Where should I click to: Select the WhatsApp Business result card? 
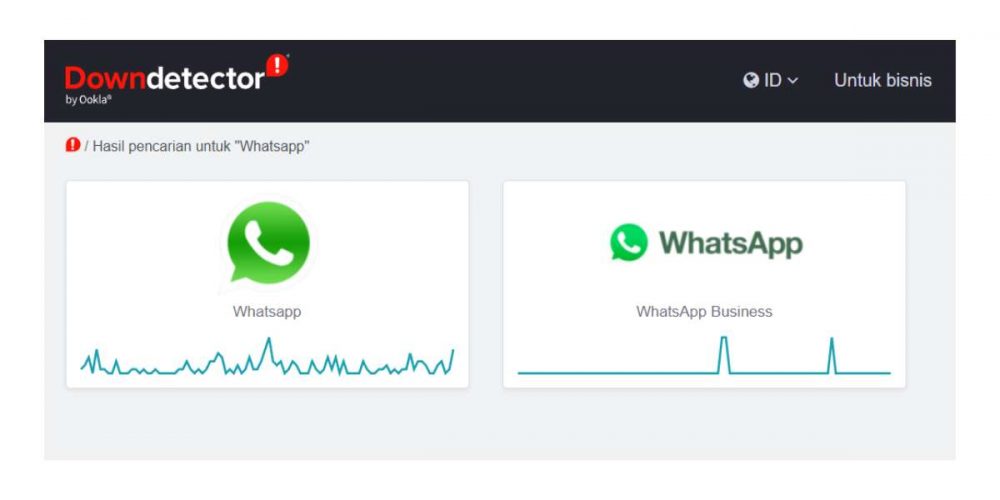coord(704,284)
